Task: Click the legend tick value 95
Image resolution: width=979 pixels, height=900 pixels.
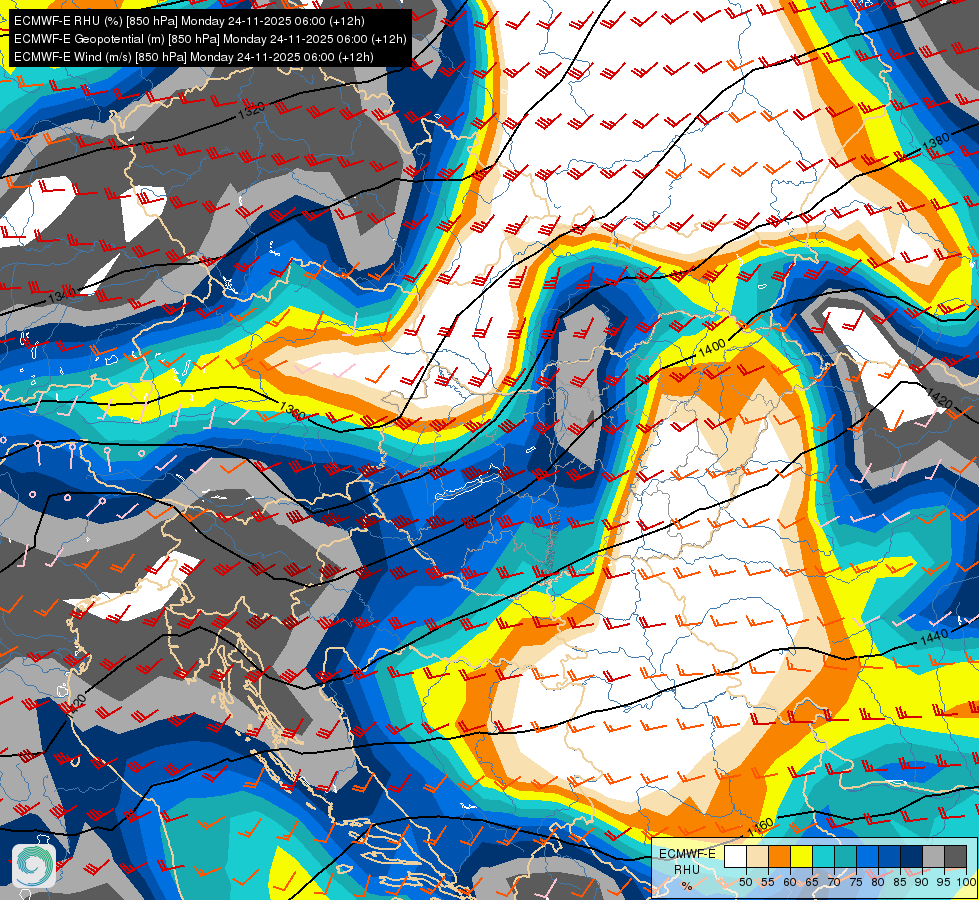Action: click(x=944, y=882)
